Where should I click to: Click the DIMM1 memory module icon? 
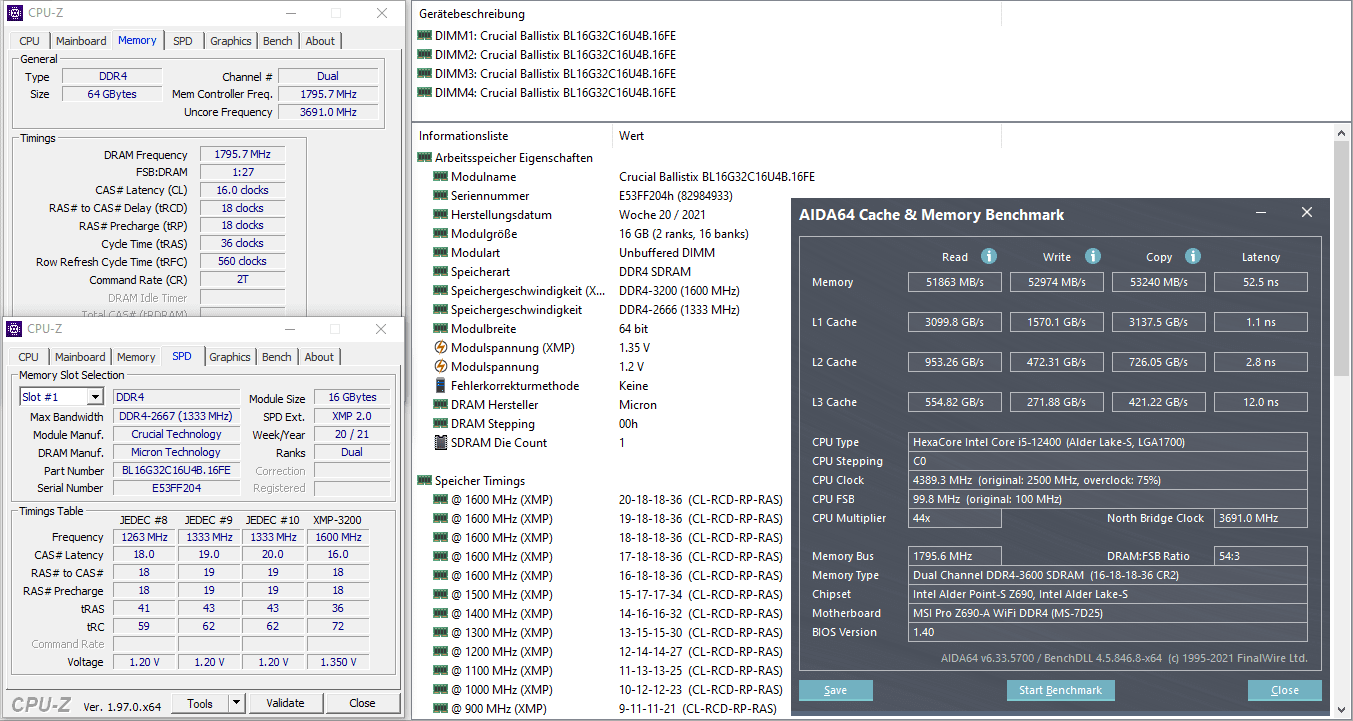pos(425,36)
